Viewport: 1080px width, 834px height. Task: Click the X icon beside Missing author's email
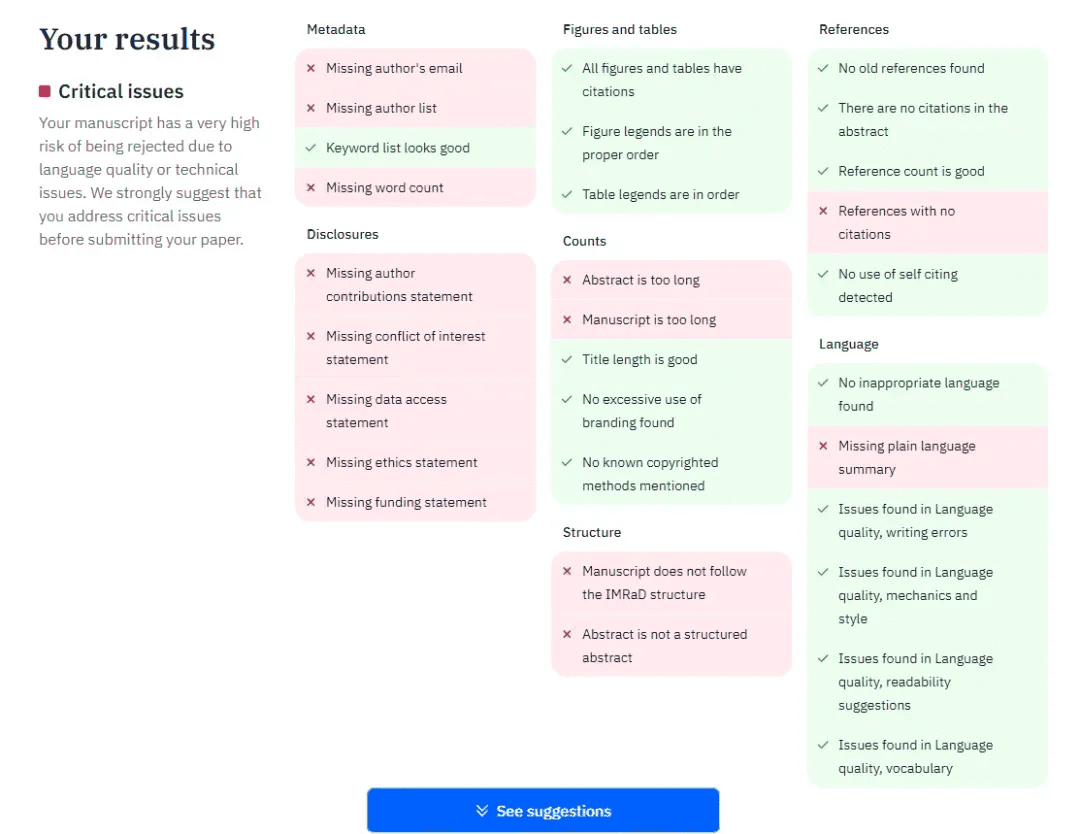click(x=311, y=69)
